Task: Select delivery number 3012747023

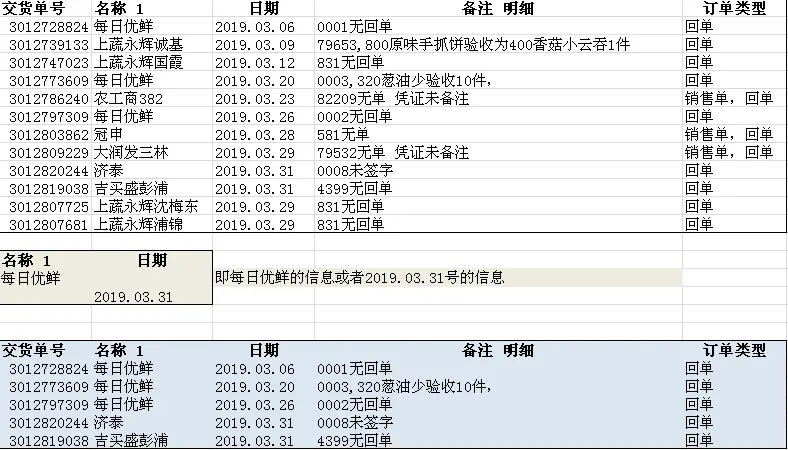Action: coord(49,63)
